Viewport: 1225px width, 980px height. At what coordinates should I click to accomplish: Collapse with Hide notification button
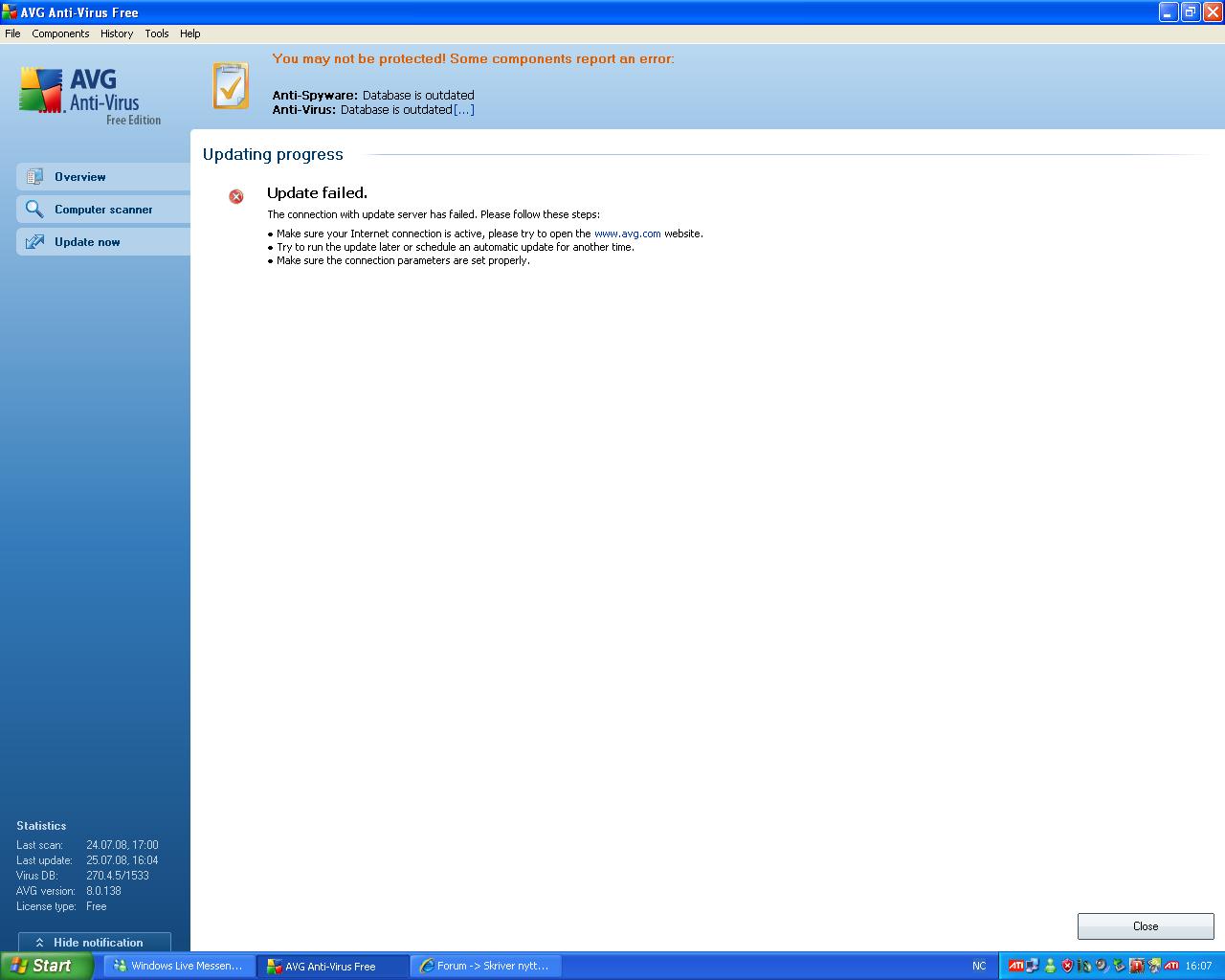click(x=95, y=943)
